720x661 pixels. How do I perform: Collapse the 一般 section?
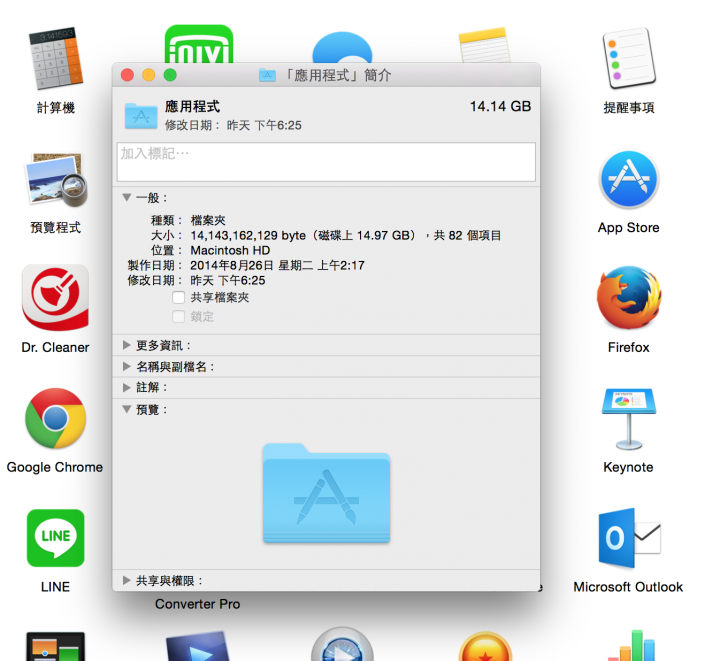click(x=127, y=197)
